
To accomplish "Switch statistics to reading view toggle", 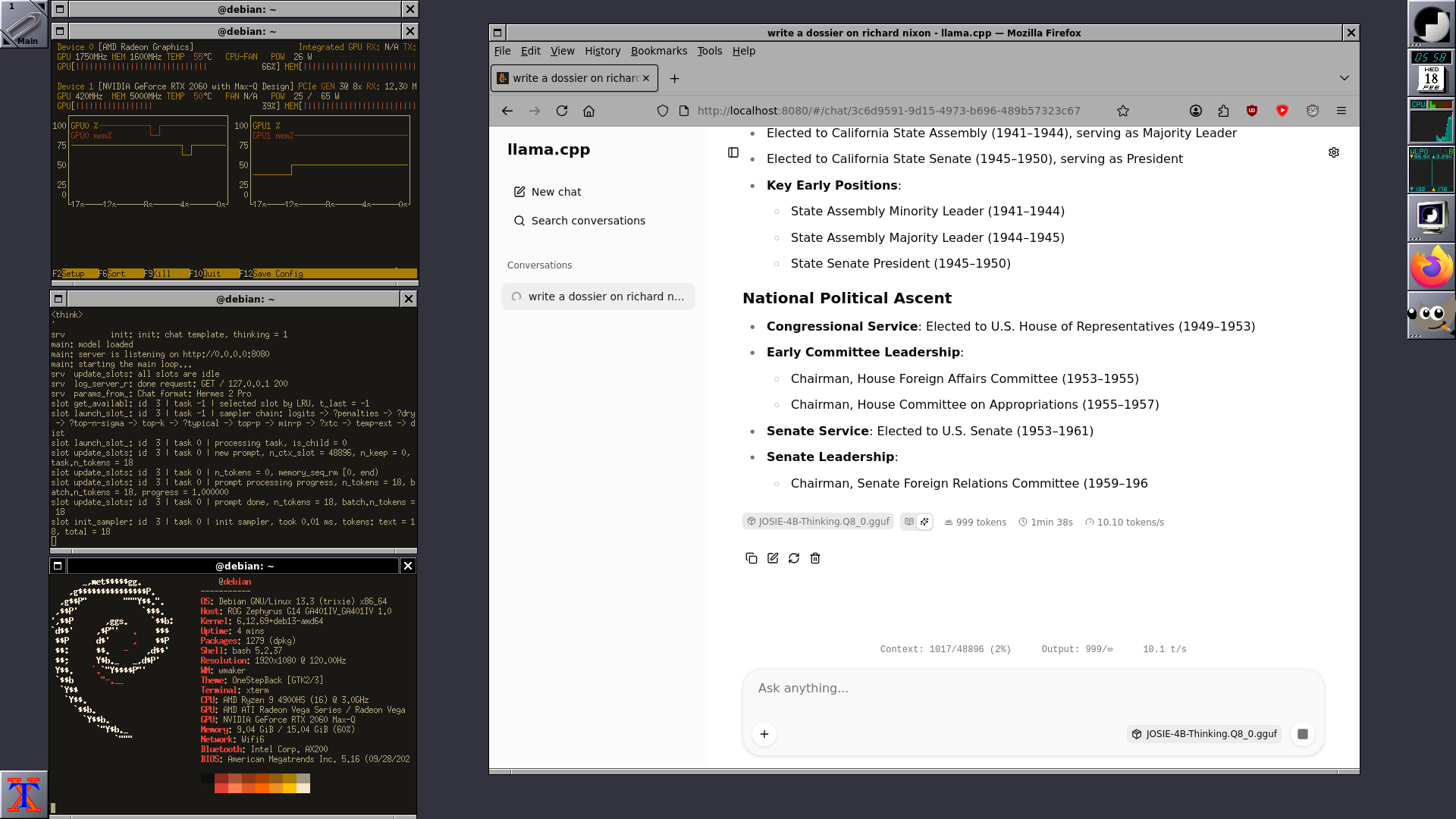I will (x=908, y=522).
